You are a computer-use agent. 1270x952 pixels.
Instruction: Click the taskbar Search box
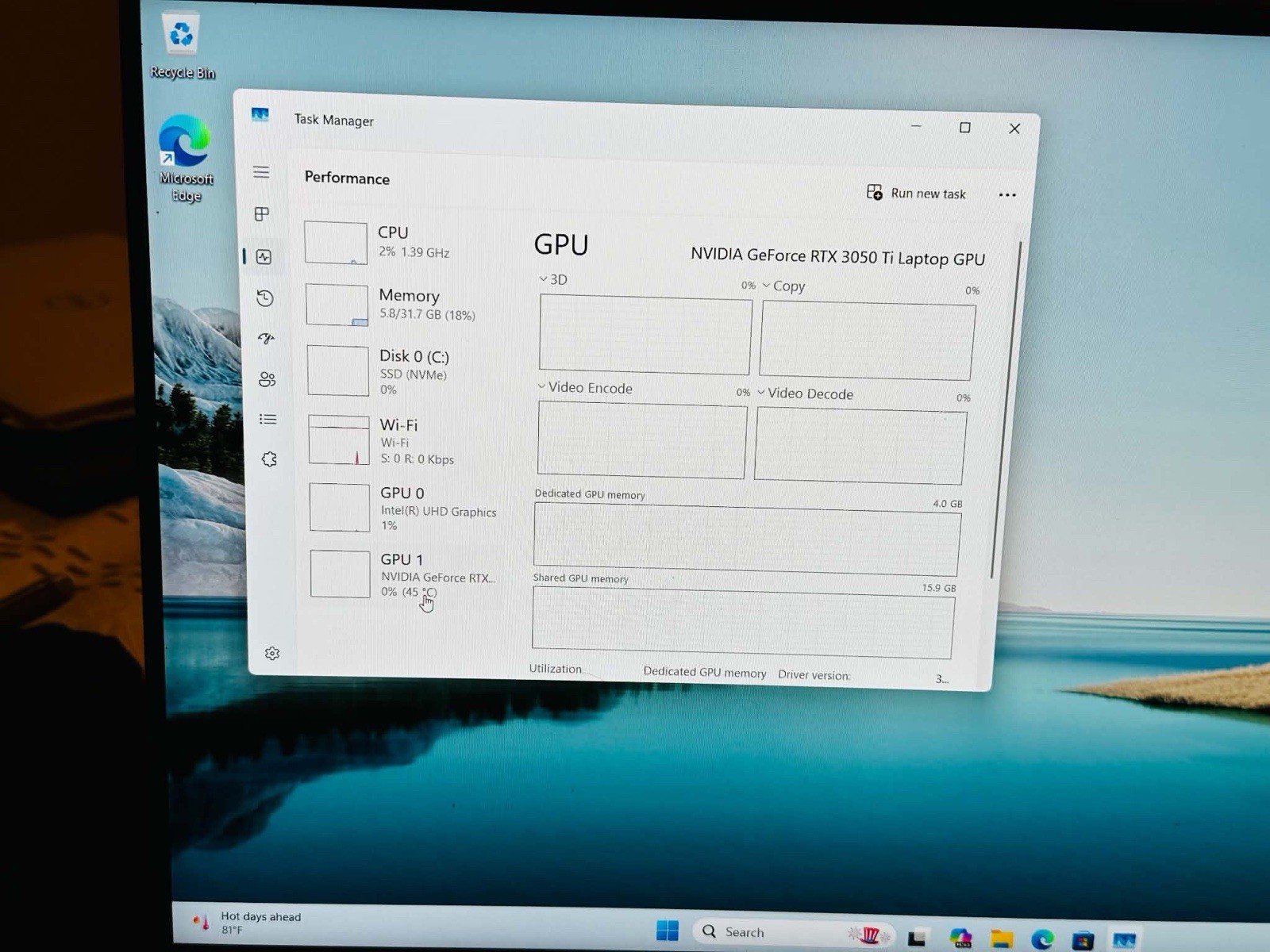793,933
